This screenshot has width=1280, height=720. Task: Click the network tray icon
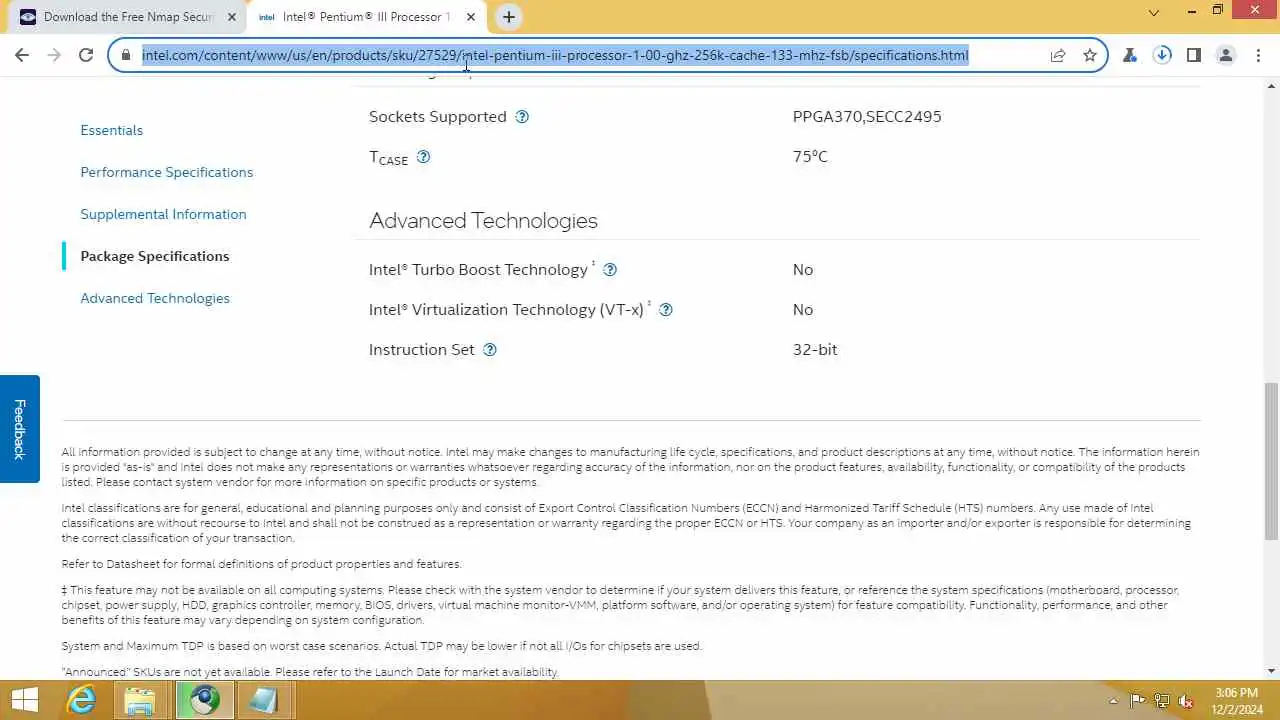pyautogui.click(x=1162, y=701)
